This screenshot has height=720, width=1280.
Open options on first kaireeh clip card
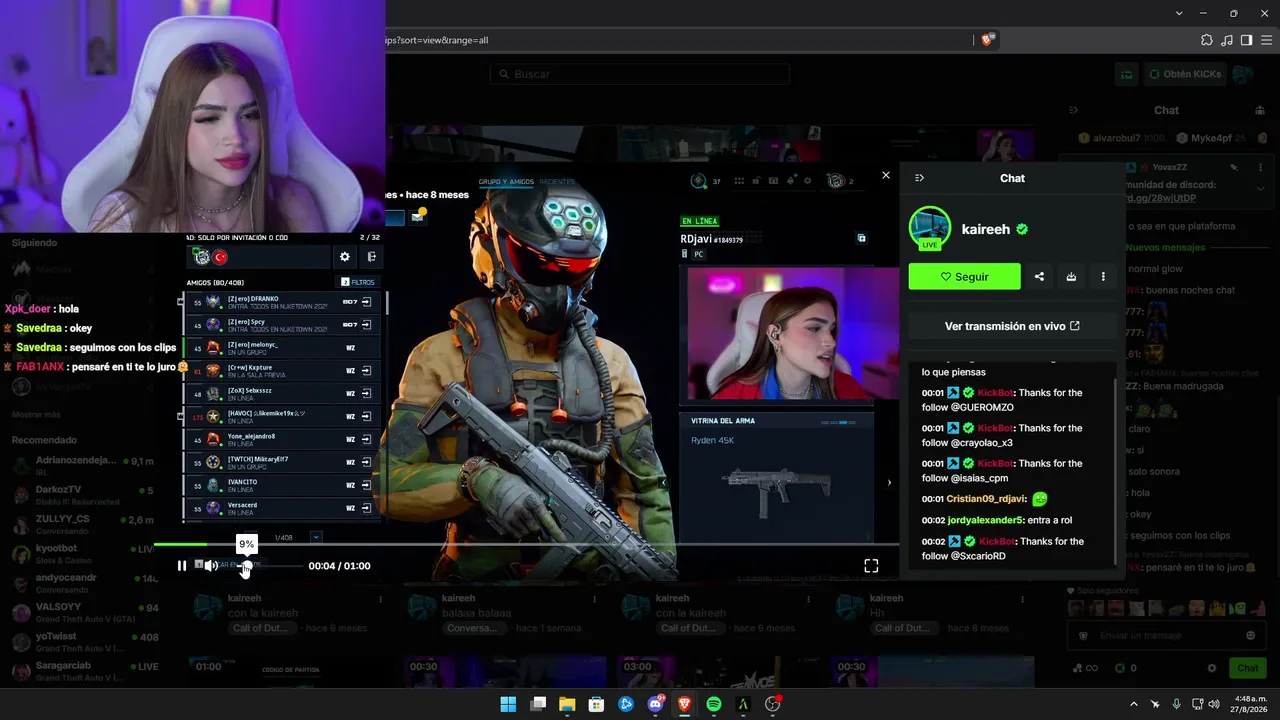(380, 599)
